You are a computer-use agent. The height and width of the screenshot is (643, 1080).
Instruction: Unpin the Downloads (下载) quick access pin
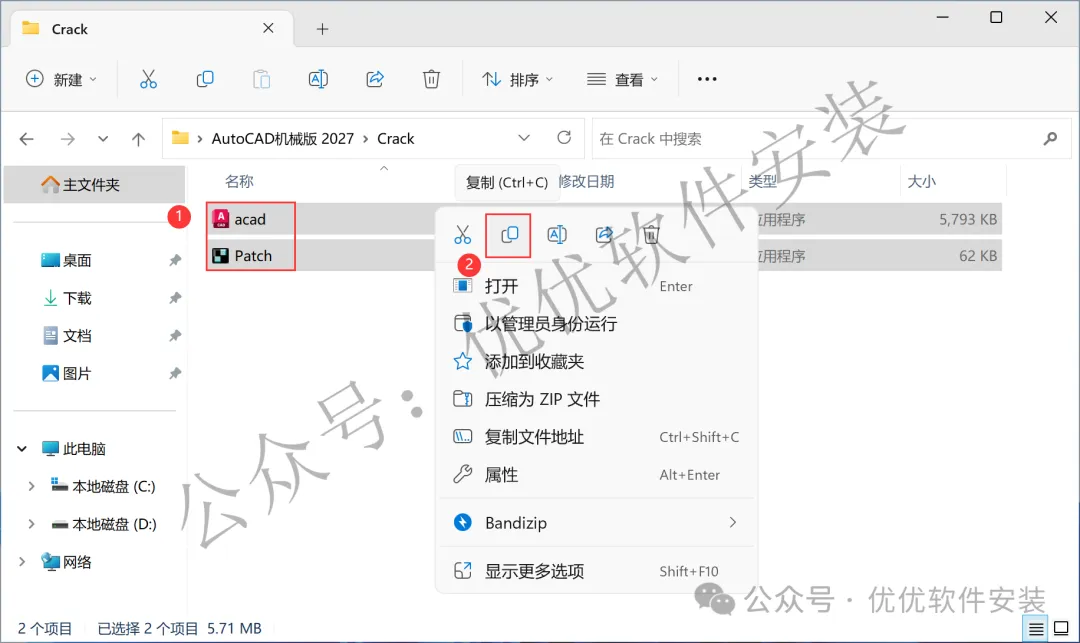tap(175, 298)
